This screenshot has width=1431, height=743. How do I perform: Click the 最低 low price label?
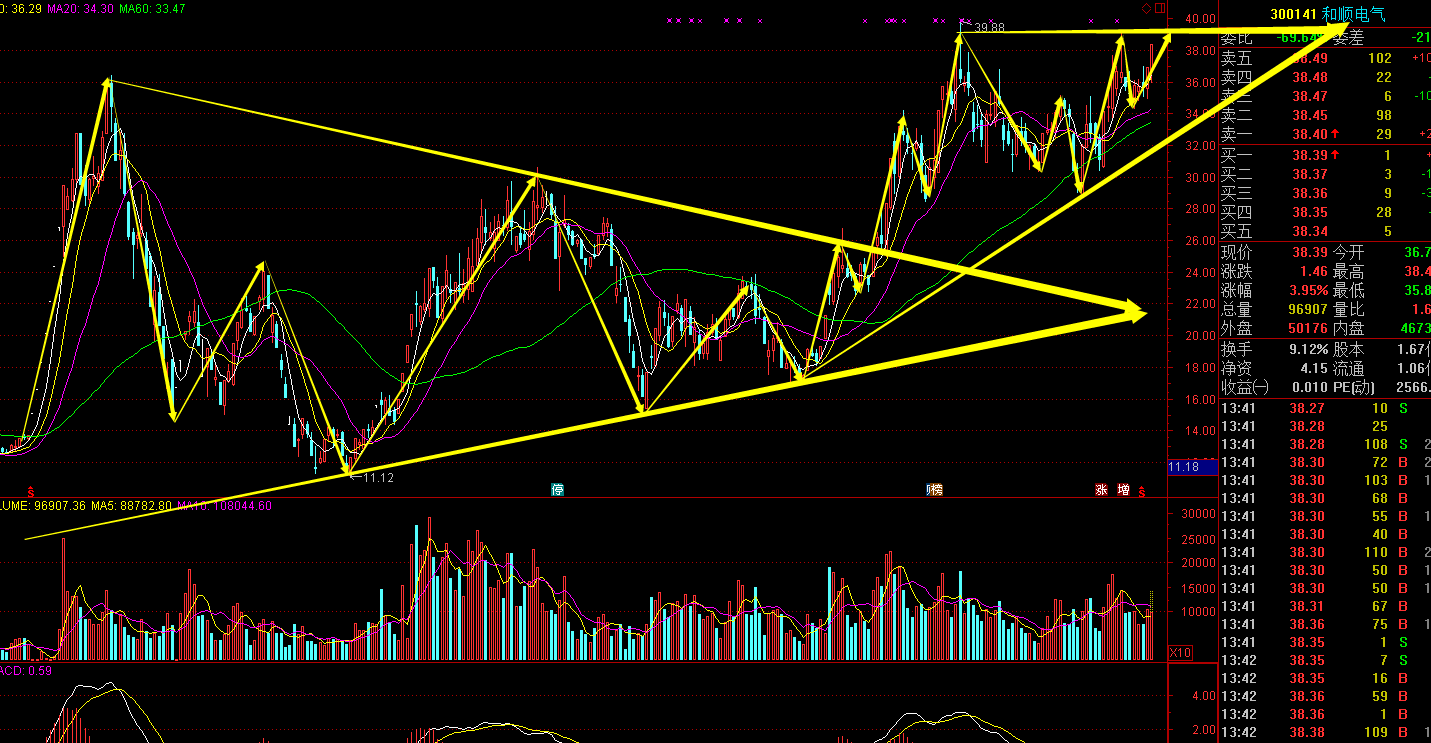pos(1349,290)
